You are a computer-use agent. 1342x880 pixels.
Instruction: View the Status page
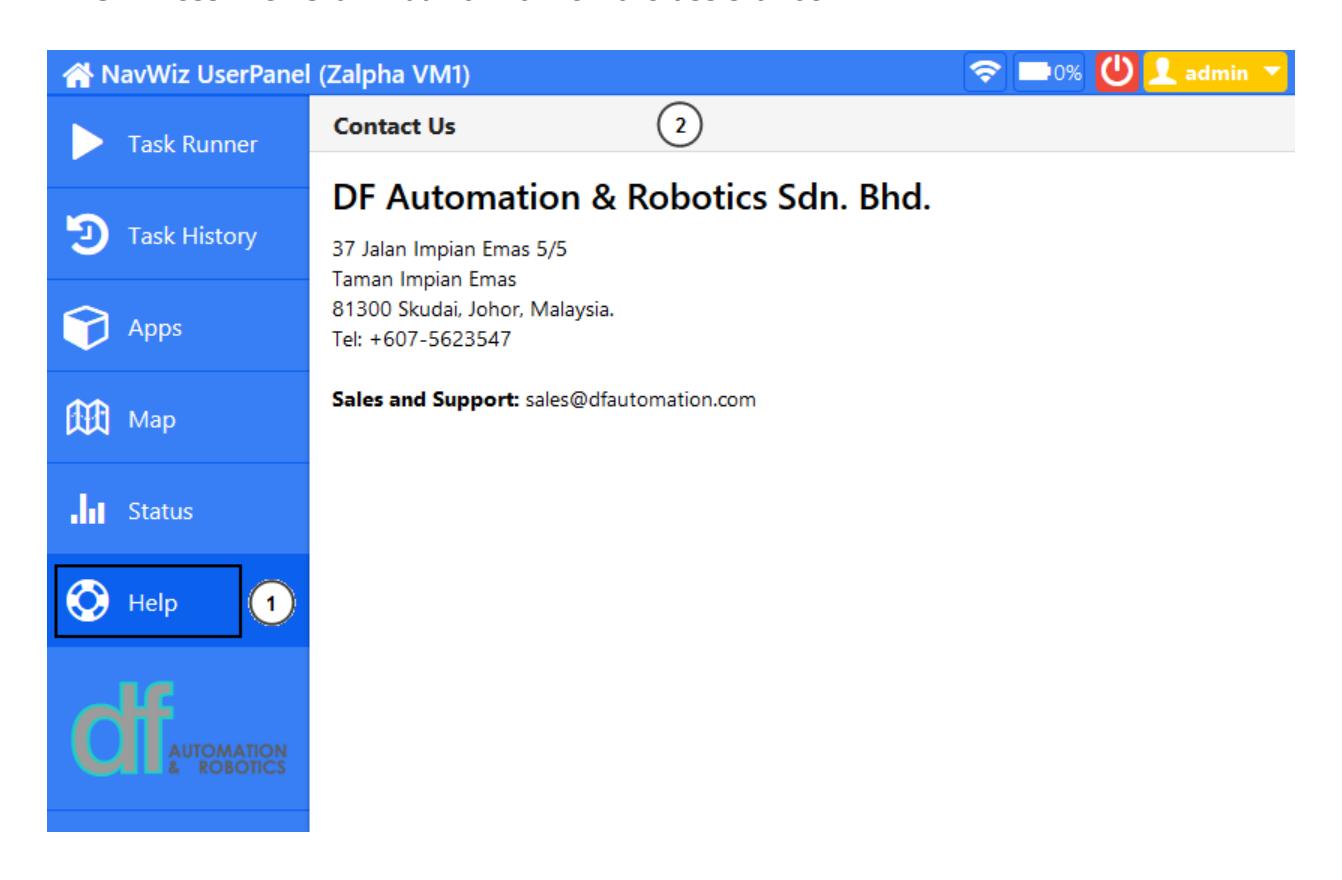[178, 509]
